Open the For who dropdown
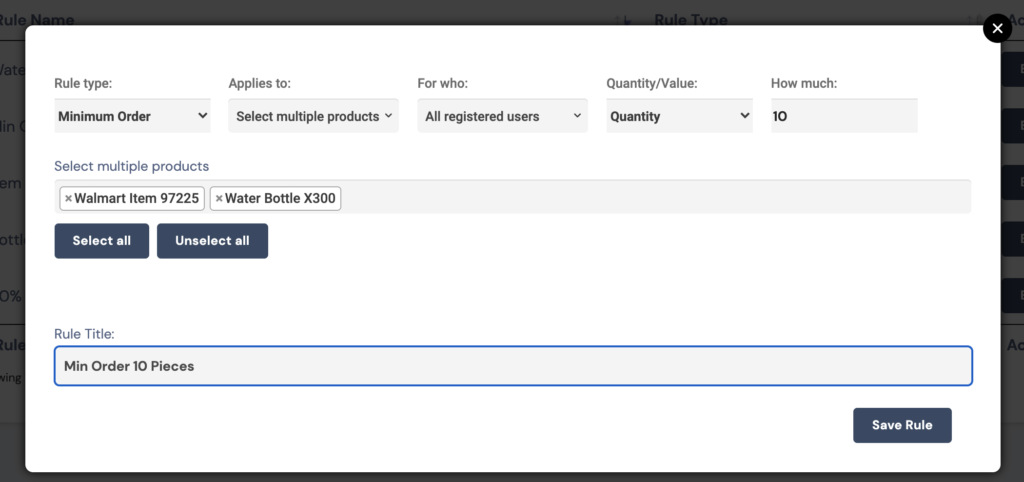Image resolution: width=1024 pixels, height=482 pixels. pos(503,116)
